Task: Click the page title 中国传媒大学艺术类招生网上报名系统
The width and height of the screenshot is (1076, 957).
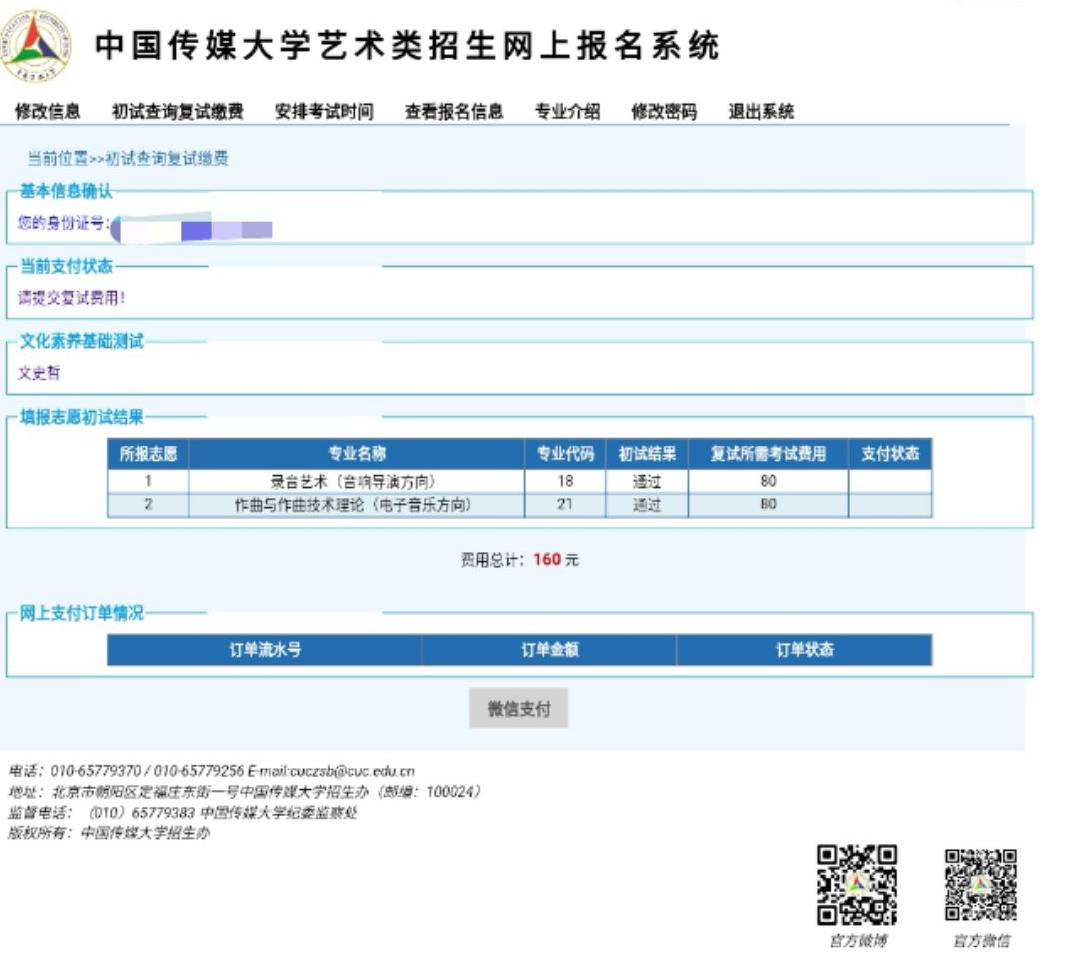Action: [x=407, y=46]
